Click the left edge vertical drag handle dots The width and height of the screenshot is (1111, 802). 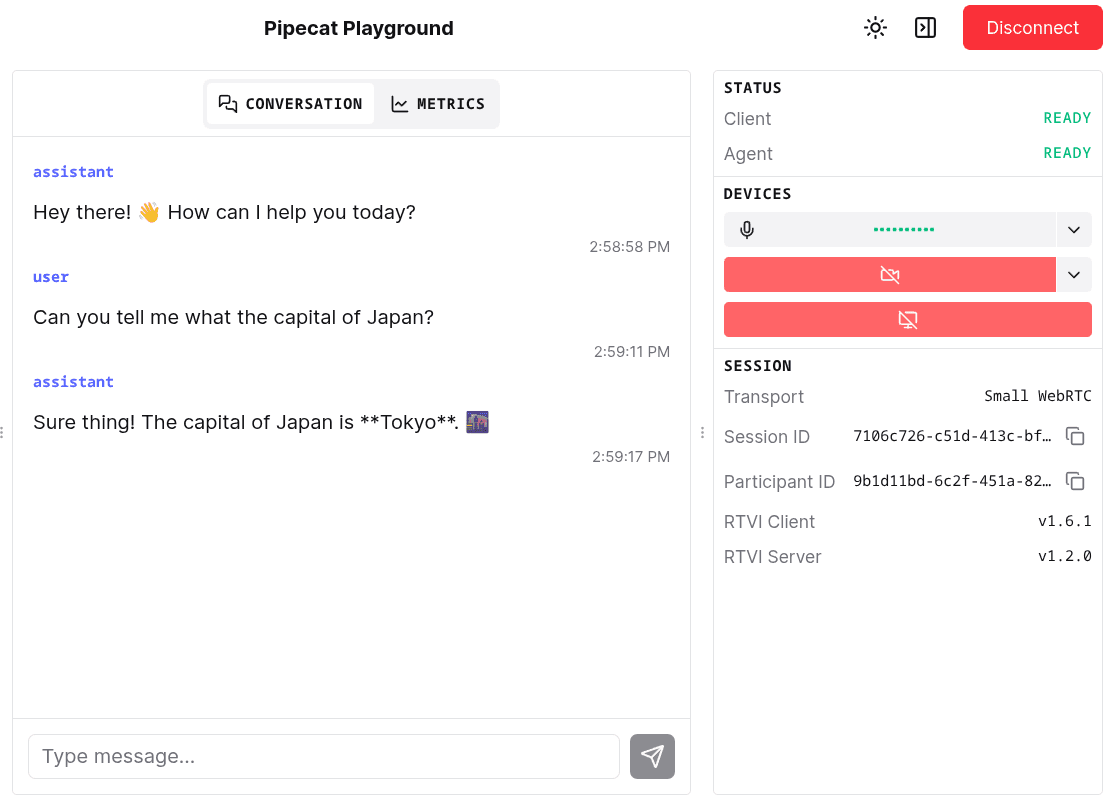coord(3,432)
